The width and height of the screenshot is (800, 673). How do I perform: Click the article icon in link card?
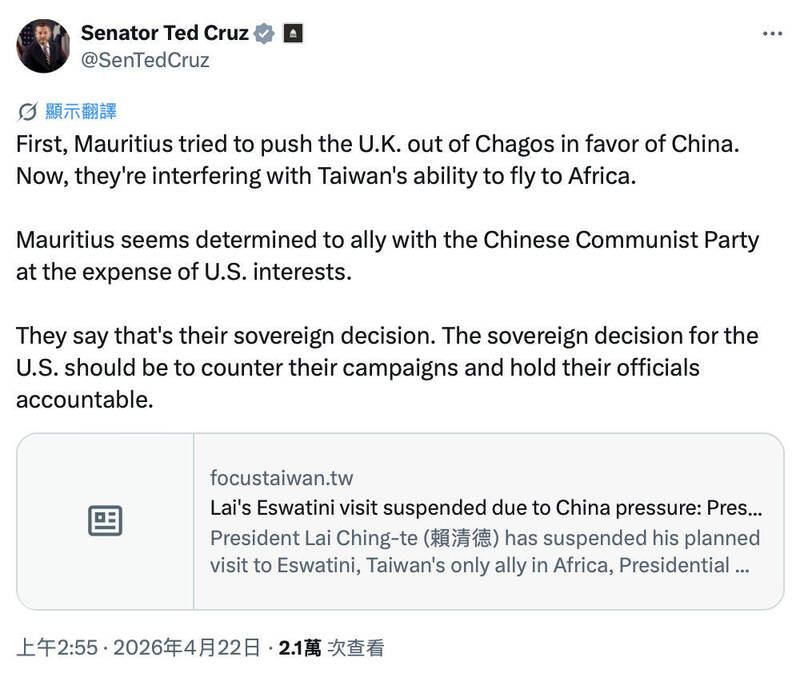(x=105, y=521)
